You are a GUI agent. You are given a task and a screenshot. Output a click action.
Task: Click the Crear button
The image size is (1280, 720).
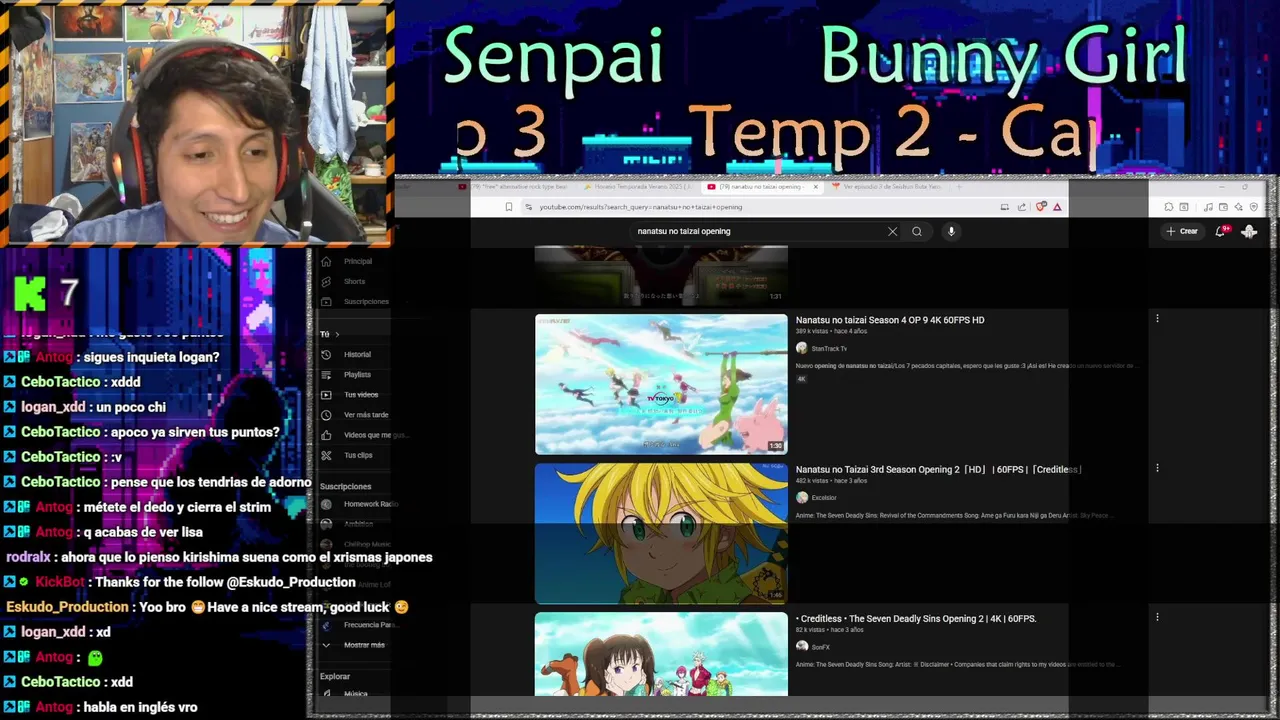pos(1182,231)
